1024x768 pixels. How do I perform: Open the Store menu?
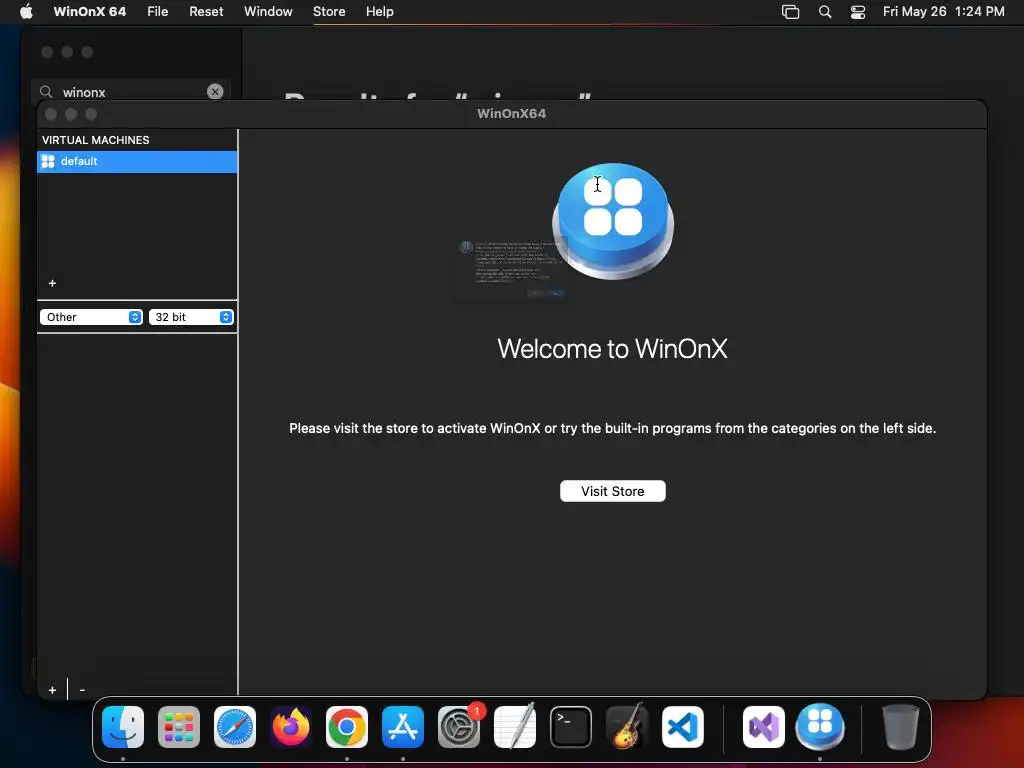[328, 11]
